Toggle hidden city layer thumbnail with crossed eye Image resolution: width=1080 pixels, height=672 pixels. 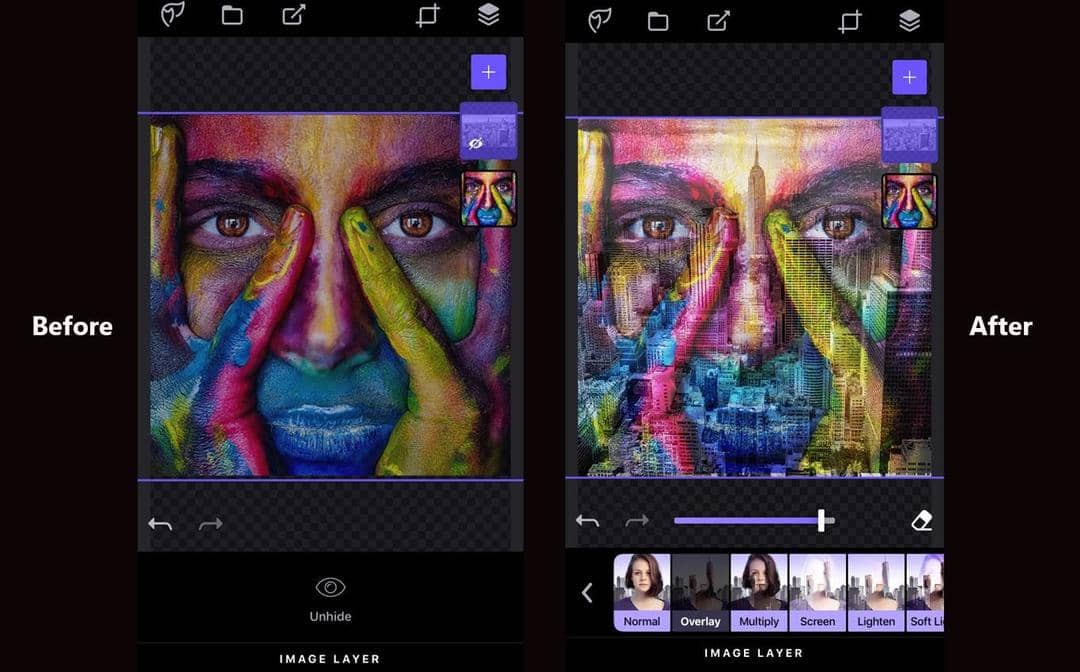click(488, 132)
